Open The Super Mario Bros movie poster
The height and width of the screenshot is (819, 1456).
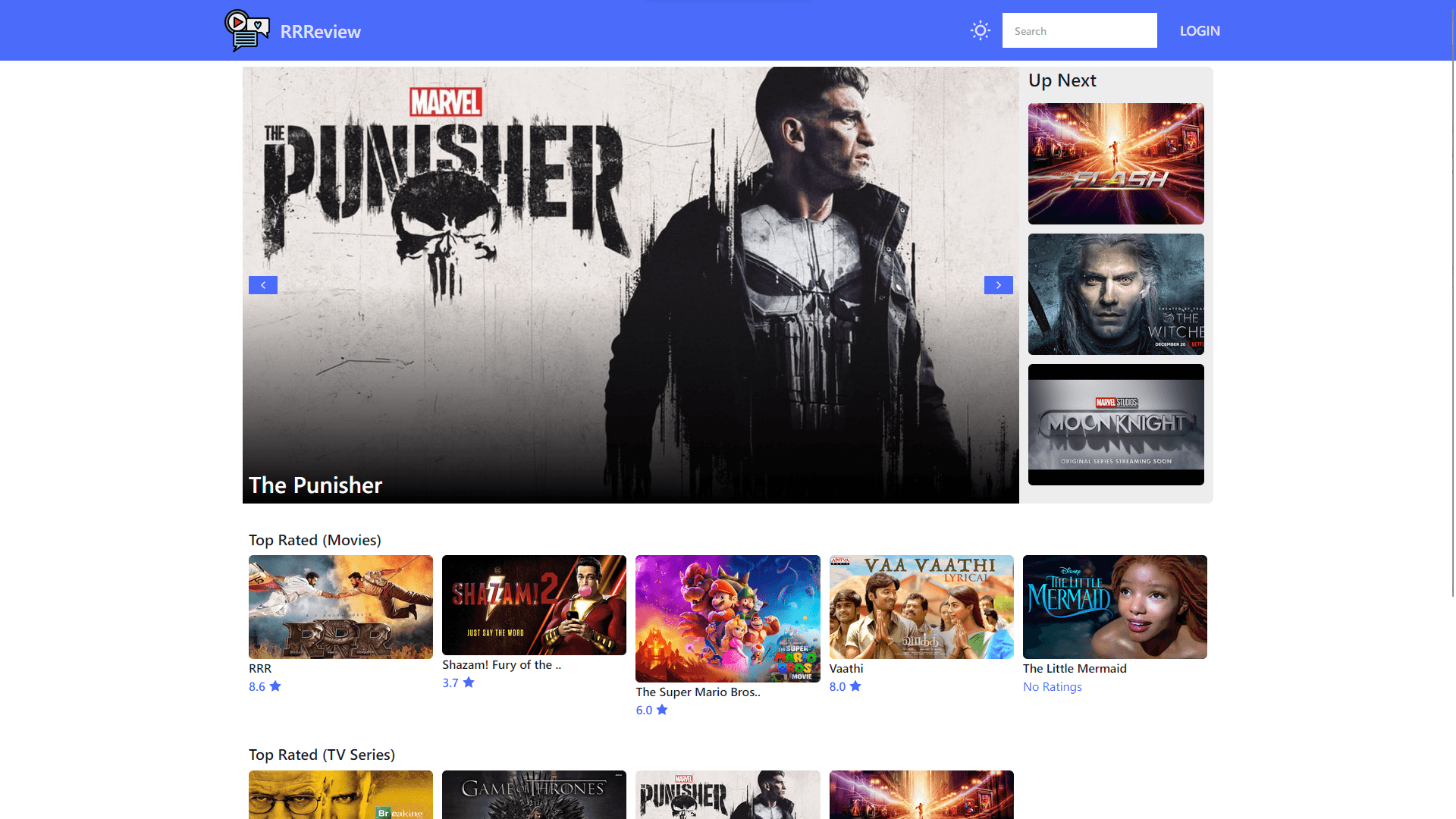coord(727,619)
